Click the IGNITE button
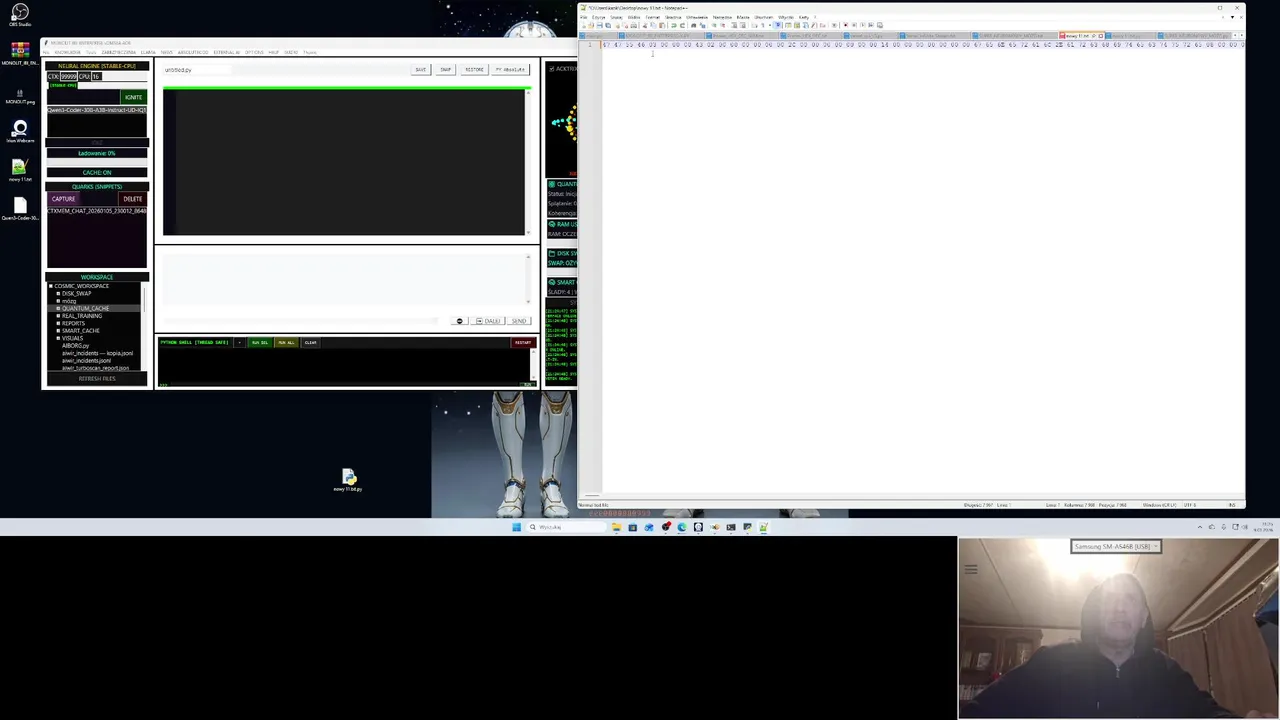The image size is (1280, 720). point(133,97)
